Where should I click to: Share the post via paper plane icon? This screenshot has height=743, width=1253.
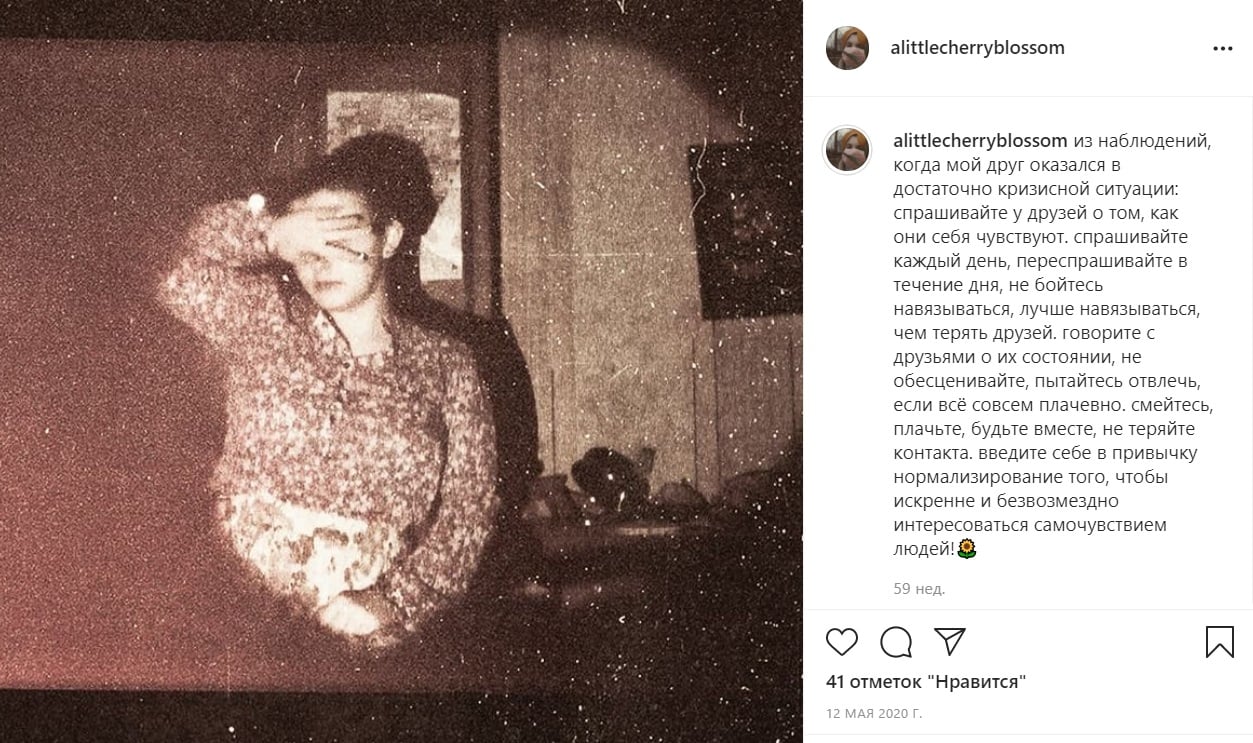point(949,641)
